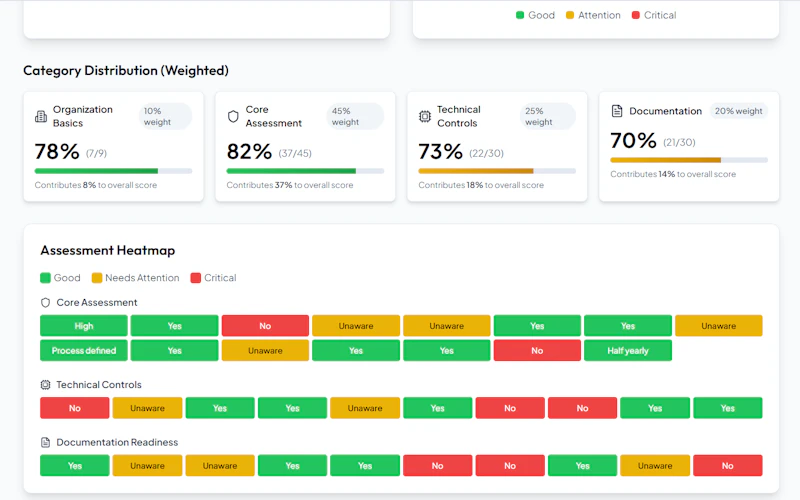Select the 'High' heatmap cell

[x=84, y=326]
